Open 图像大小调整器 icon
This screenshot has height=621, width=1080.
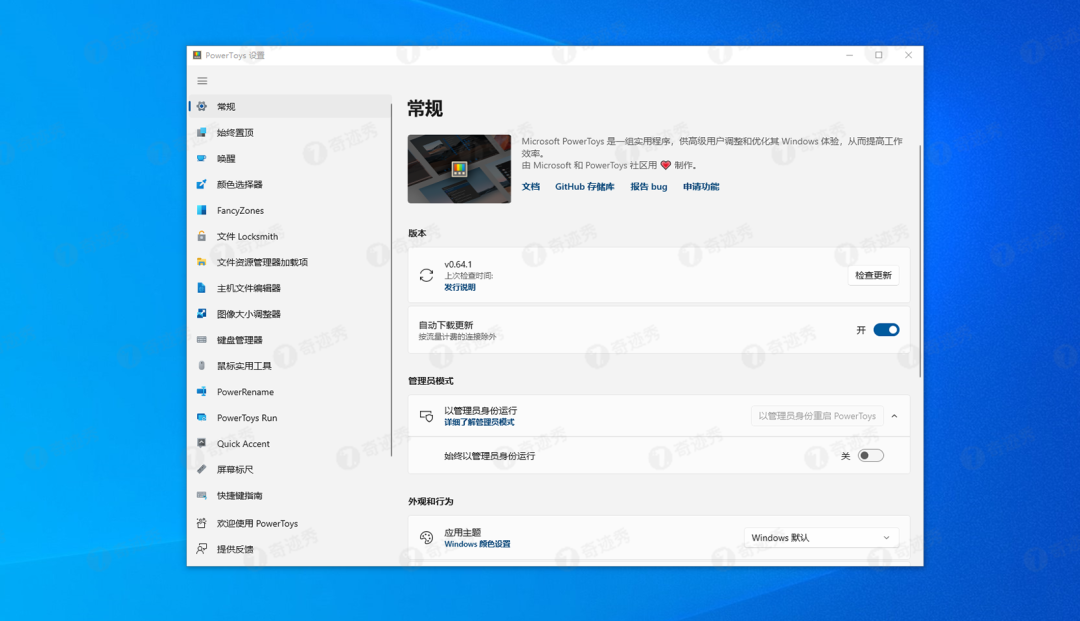[201, 314]
